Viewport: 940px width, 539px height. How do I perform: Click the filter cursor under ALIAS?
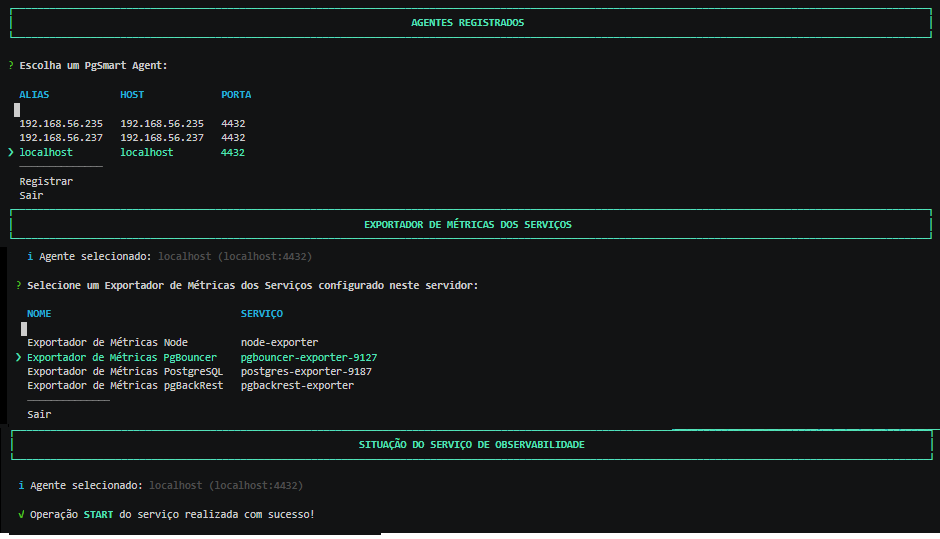[x=17, y=110]
